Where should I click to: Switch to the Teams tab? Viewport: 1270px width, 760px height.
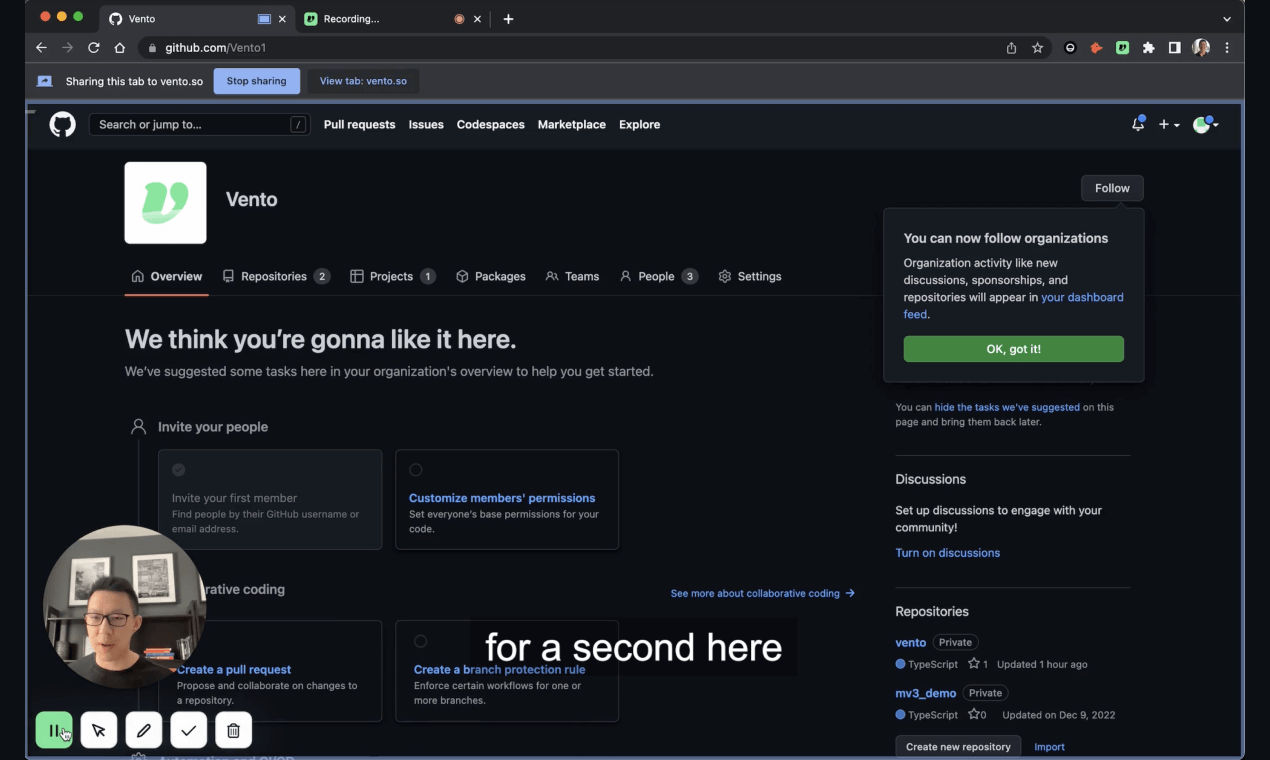click(572, 276)
